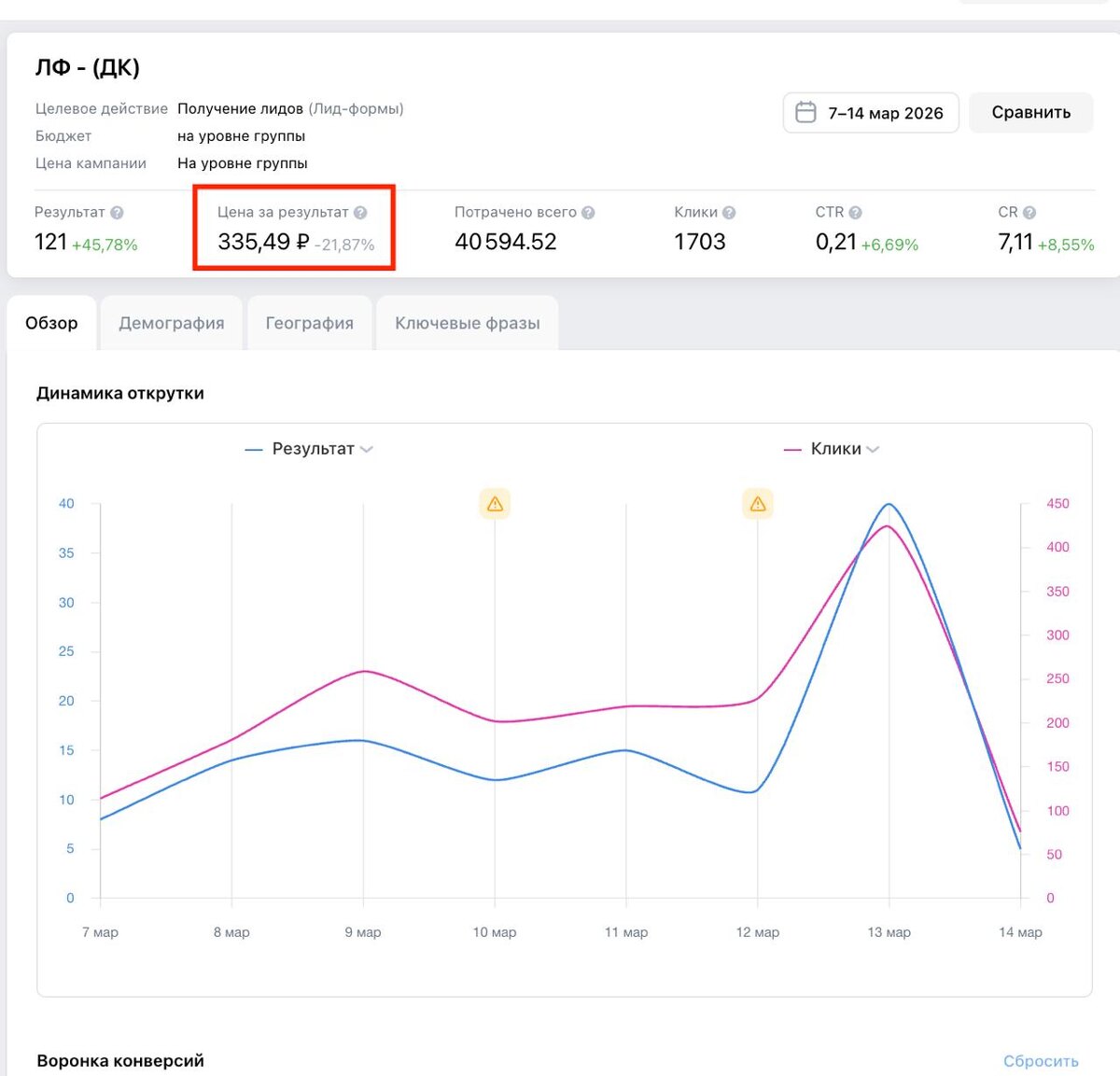The image size is (1120, 1076).
Task: Click the 1703 clicks value
Action: point(700,242)
